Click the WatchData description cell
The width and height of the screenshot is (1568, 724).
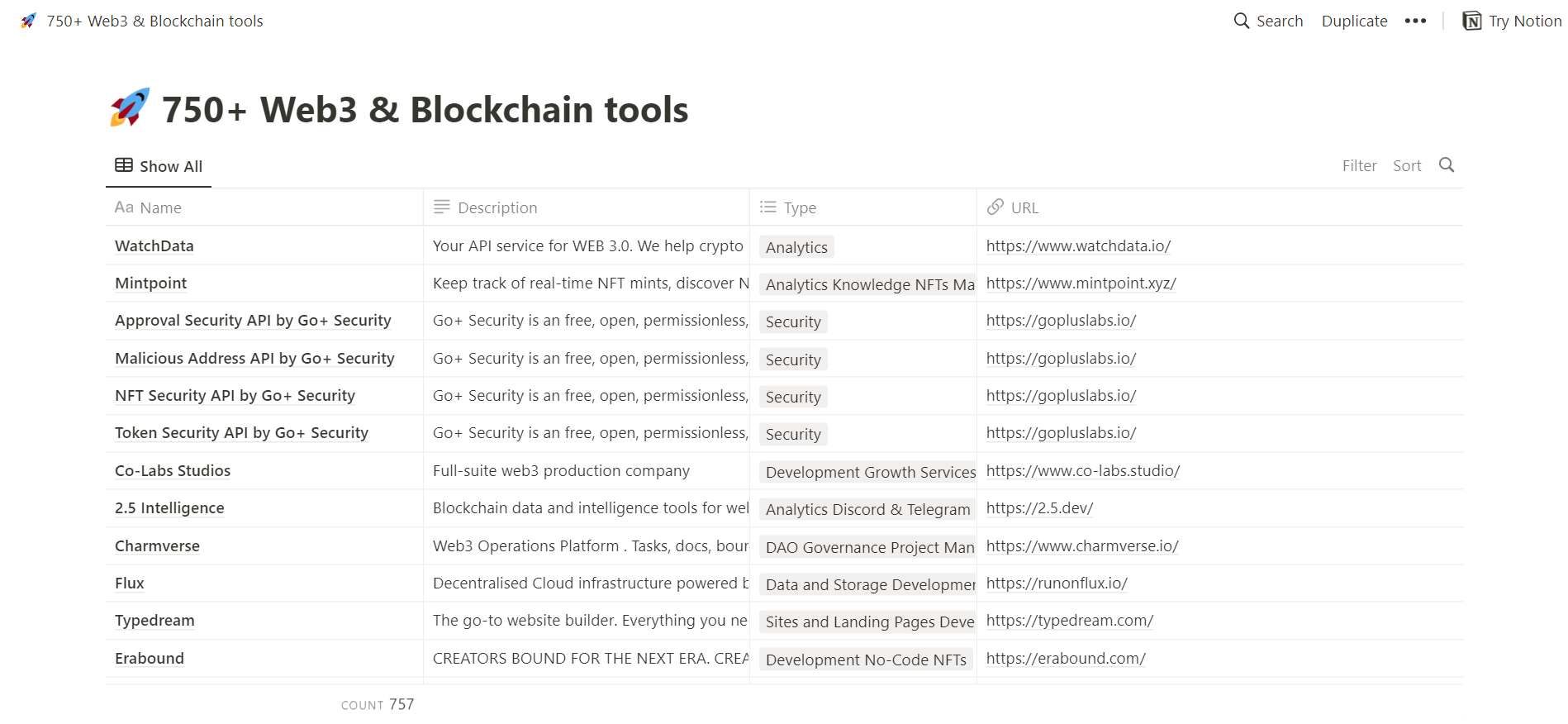587,246
